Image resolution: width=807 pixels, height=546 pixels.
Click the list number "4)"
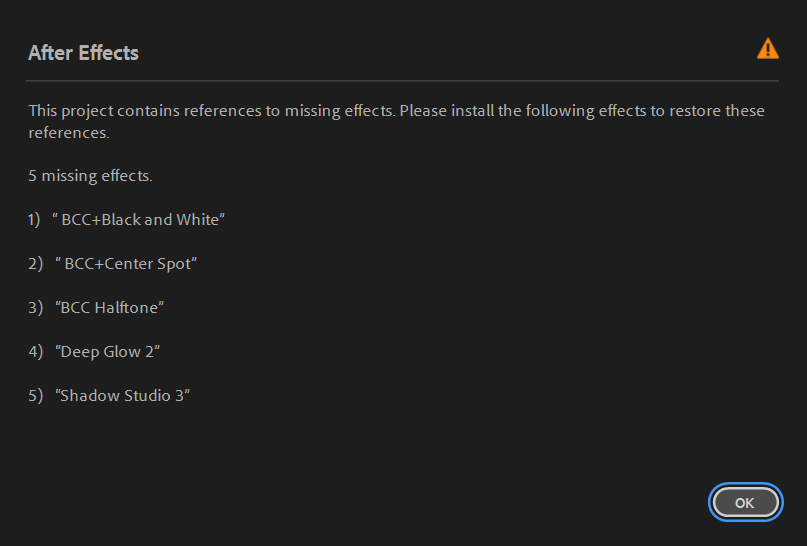click(35, 352)
